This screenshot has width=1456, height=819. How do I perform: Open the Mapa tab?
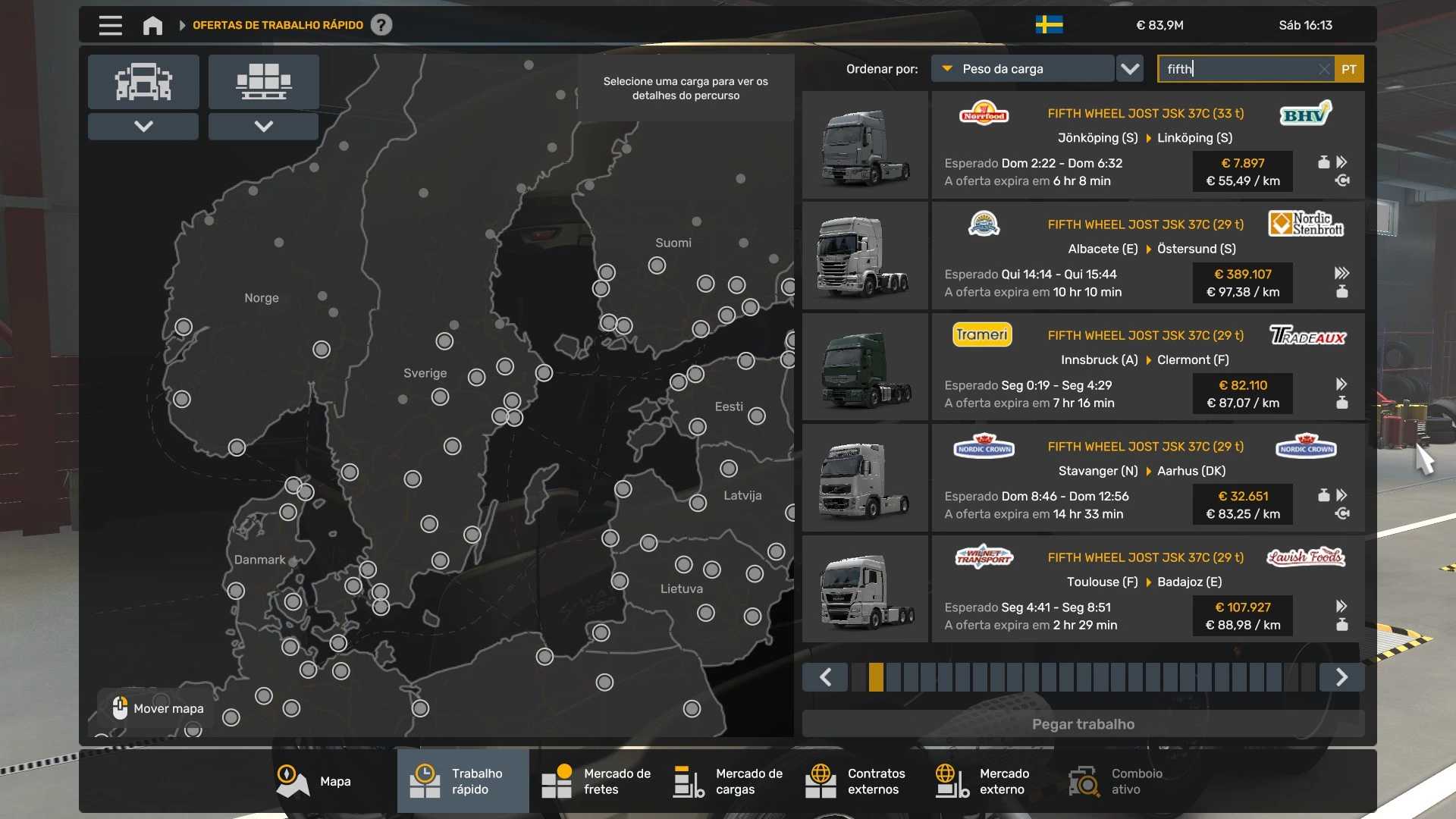(314, 781)
